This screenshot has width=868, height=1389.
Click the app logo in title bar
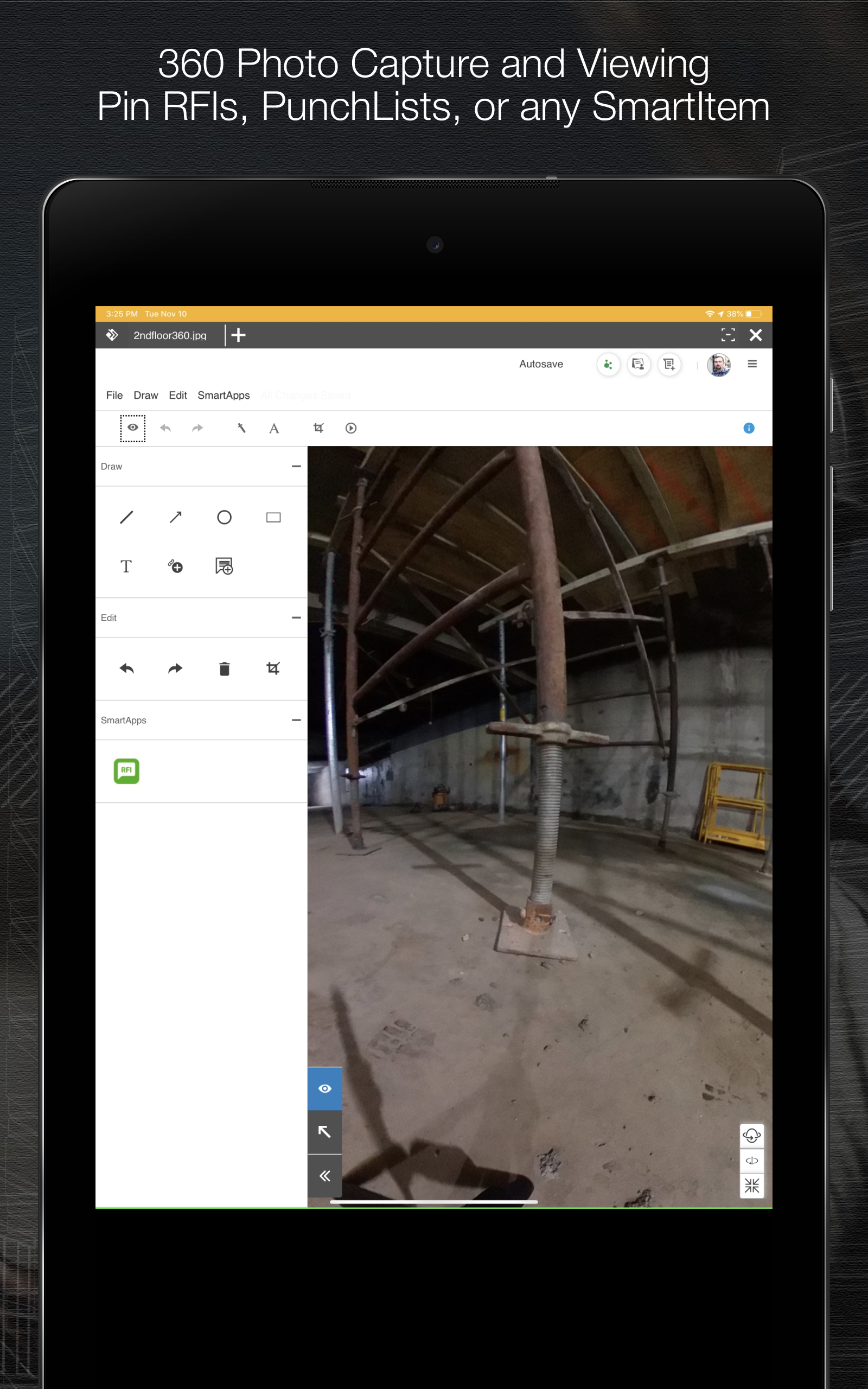point(112,335)
